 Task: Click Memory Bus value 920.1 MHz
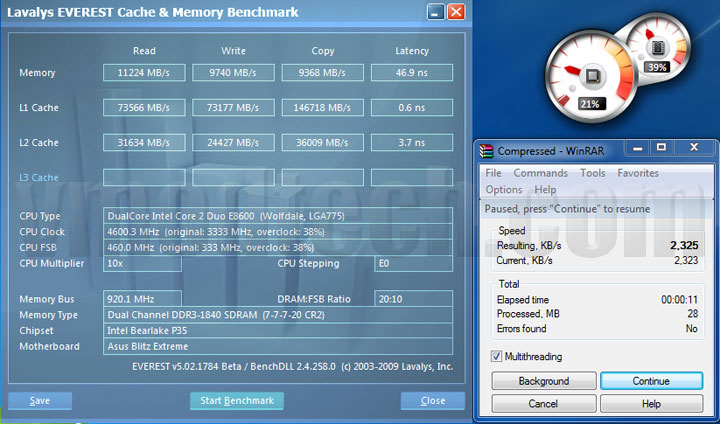[x=142, y=299]
